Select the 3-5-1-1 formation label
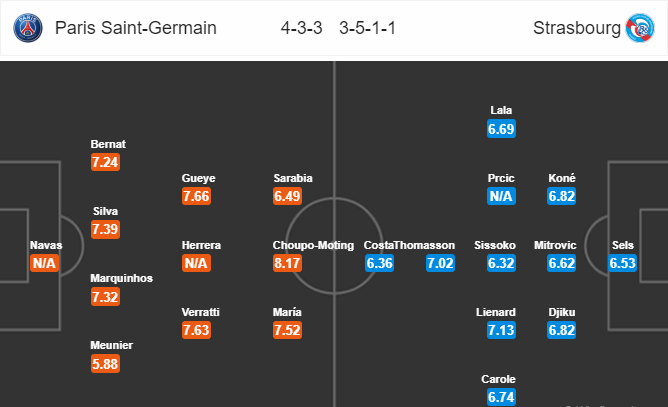The height and width of the screenshot is (407, 668). point(365,28)
